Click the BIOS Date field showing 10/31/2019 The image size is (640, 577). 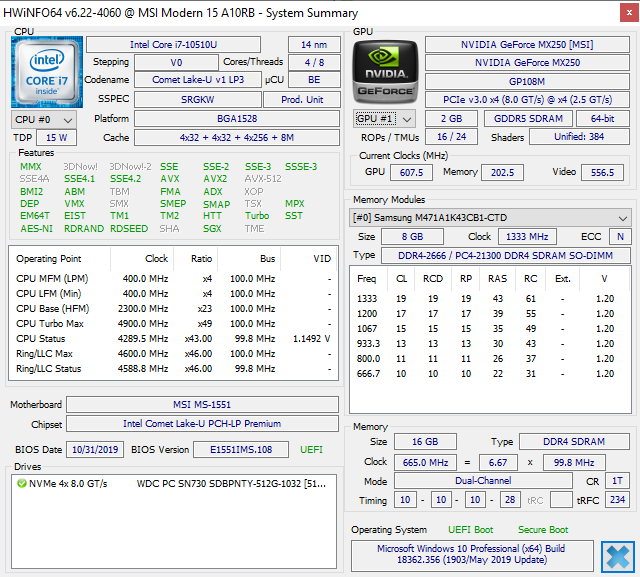(96, 450)
